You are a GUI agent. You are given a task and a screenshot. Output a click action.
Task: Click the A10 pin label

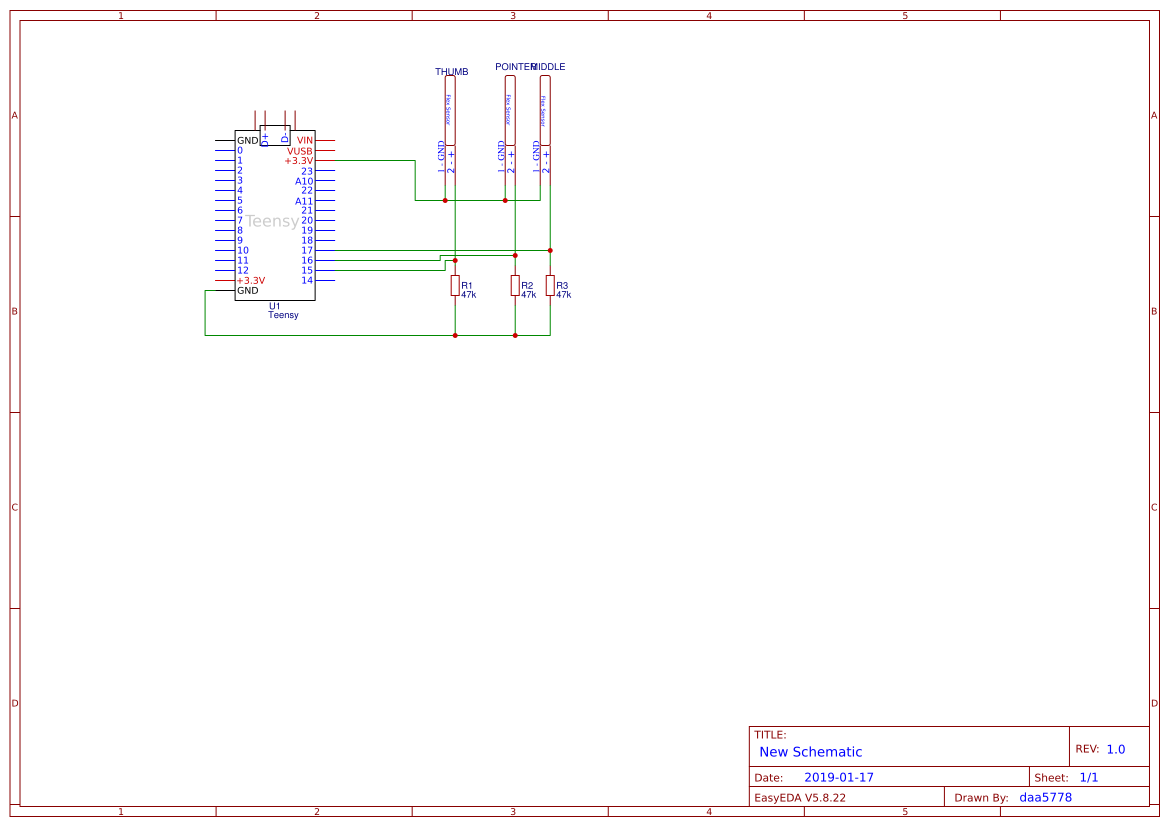[x=303, y=181]
